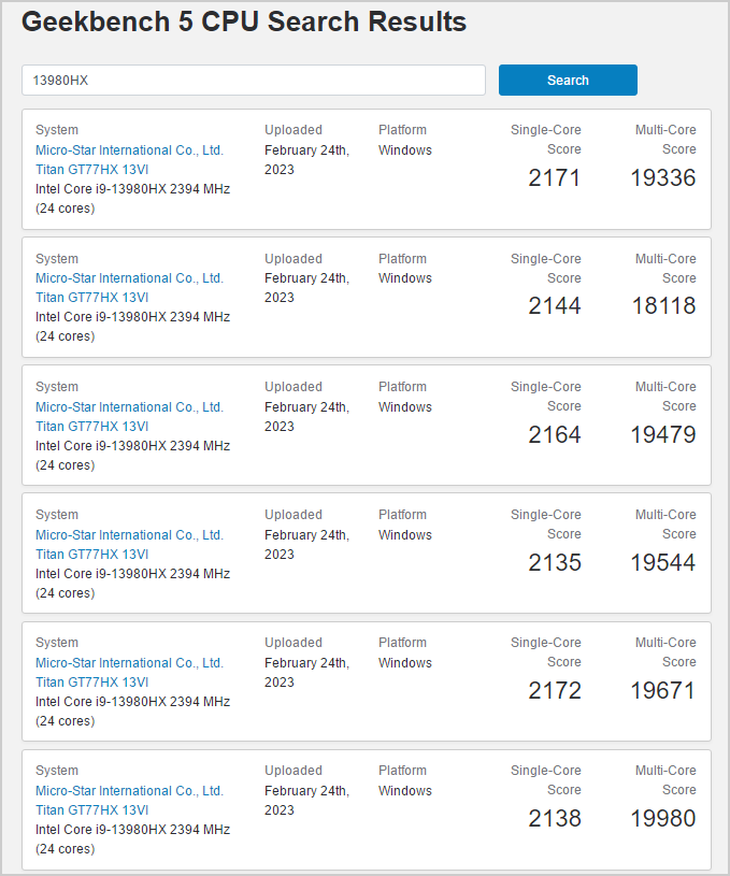
Task: Open Titan GT77HX 13VI link in 2138 result
Action: [x=92, y=810]
